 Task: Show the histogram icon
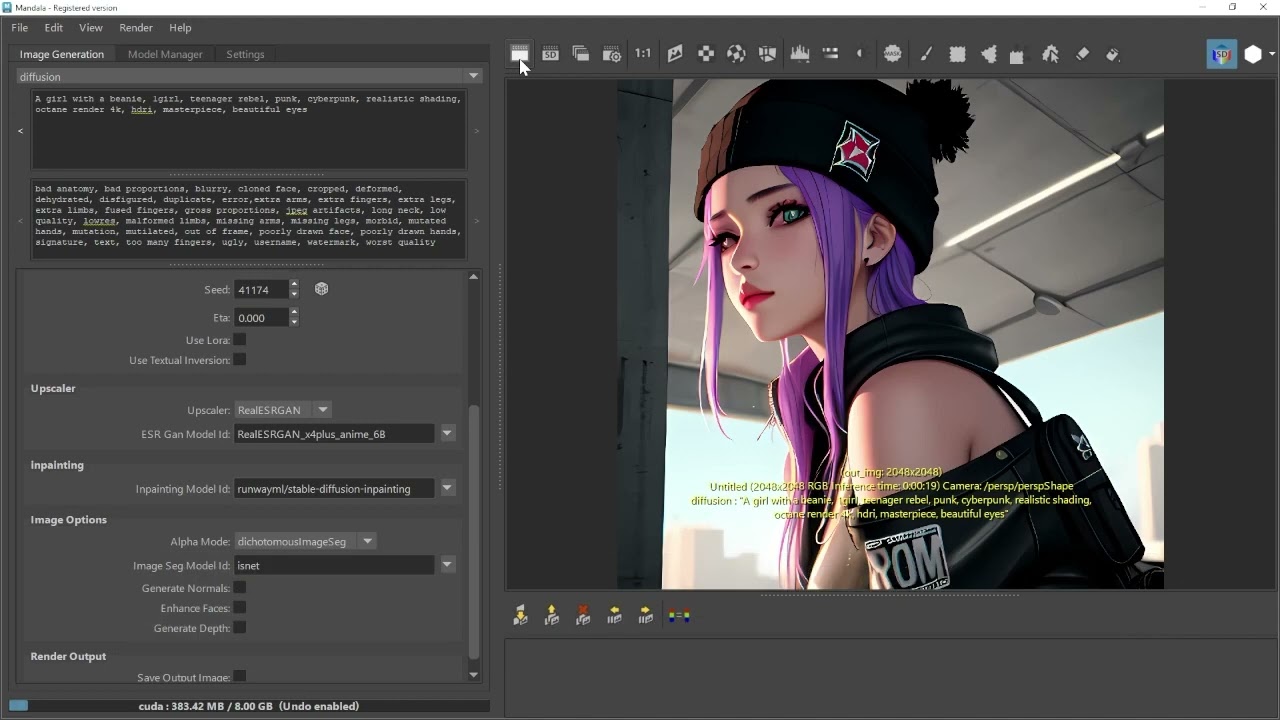[799, 54]
